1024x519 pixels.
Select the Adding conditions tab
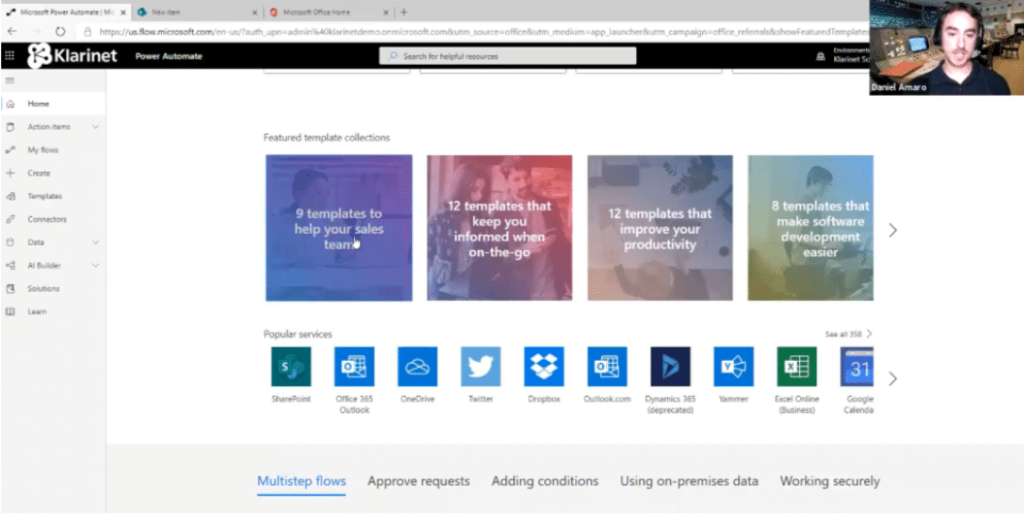point(545,481)
